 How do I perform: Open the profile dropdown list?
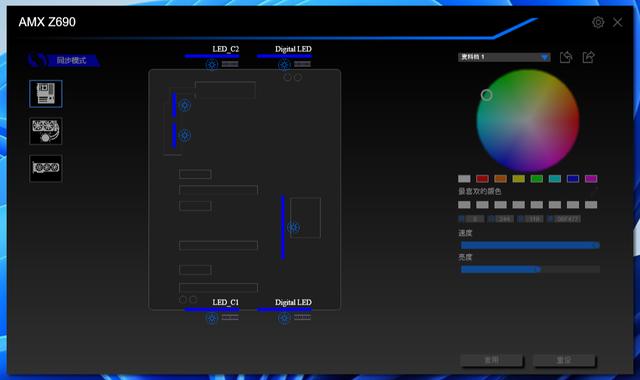(504, 57)
